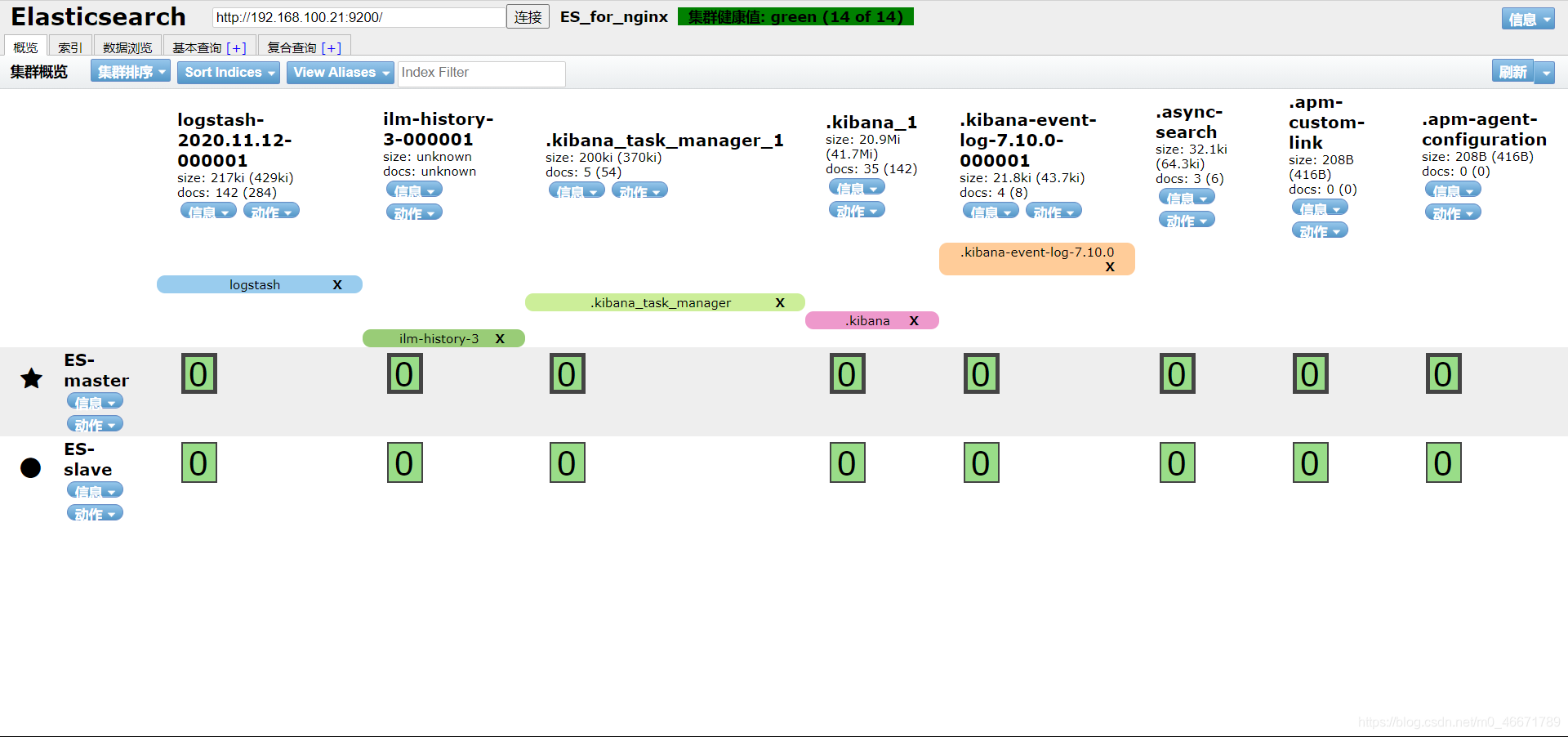1568x737 pixels.
Task: Remove the logstash alias with X
Action: (x=337, y=284)
